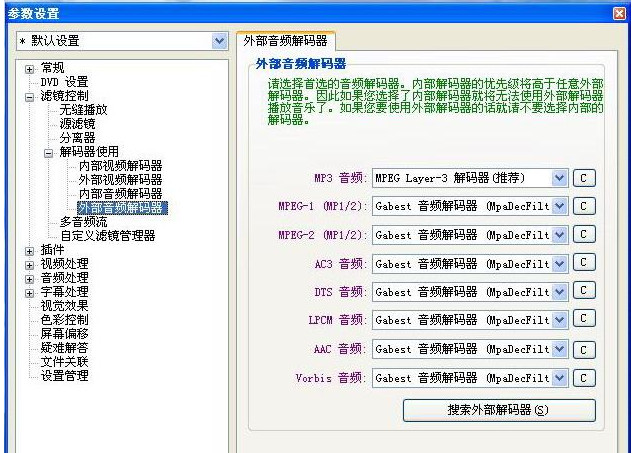Open the MPEG-1 (MP1/2) decoder dropdown

[x=559, y=206]
